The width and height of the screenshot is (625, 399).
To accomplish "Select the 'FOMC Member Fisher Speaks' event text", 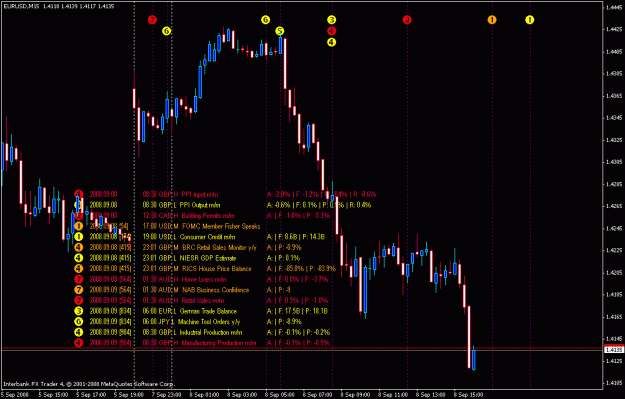I will click(x=221, y=226).
